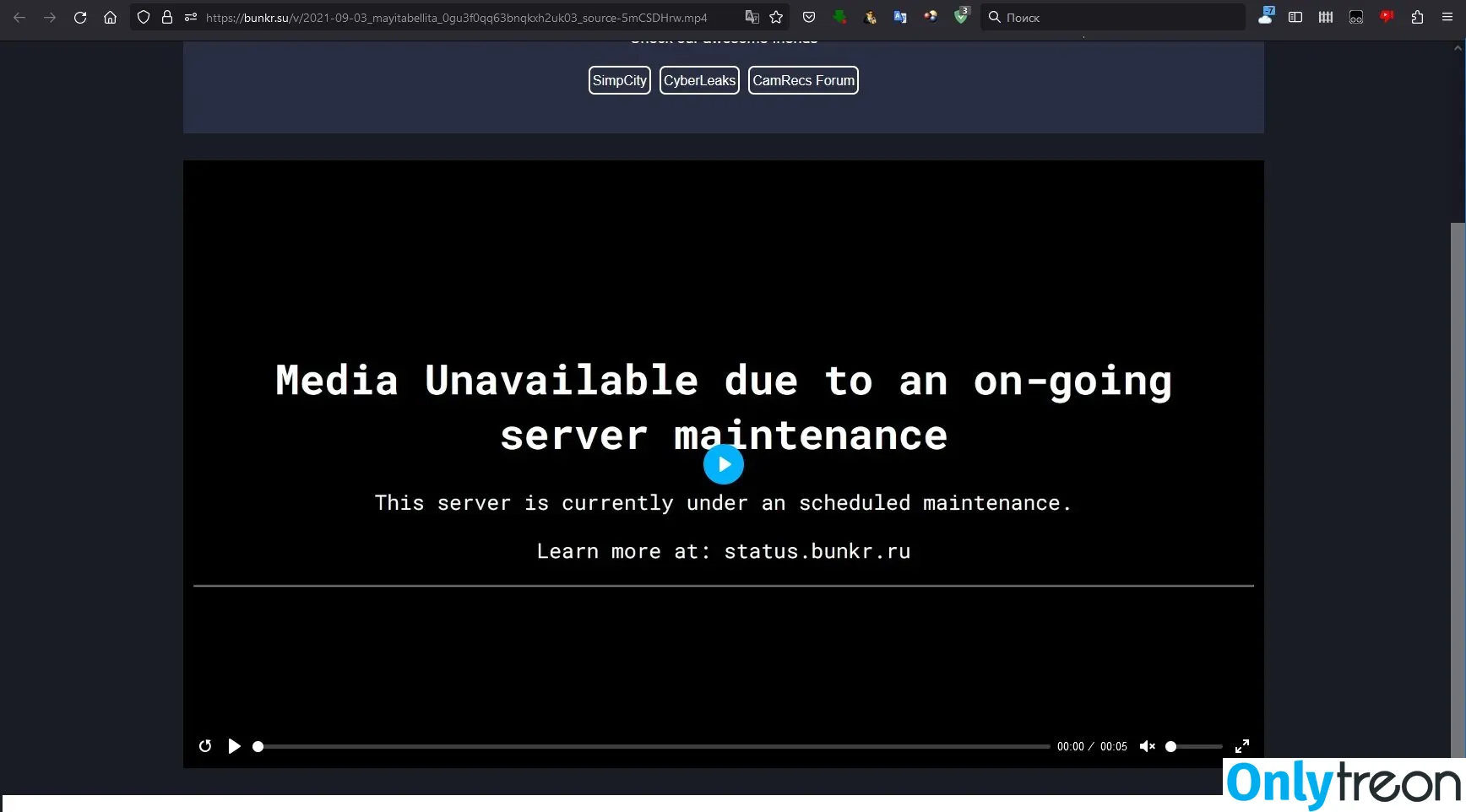Open the CamRecs Forum link

tap(803, 80)
